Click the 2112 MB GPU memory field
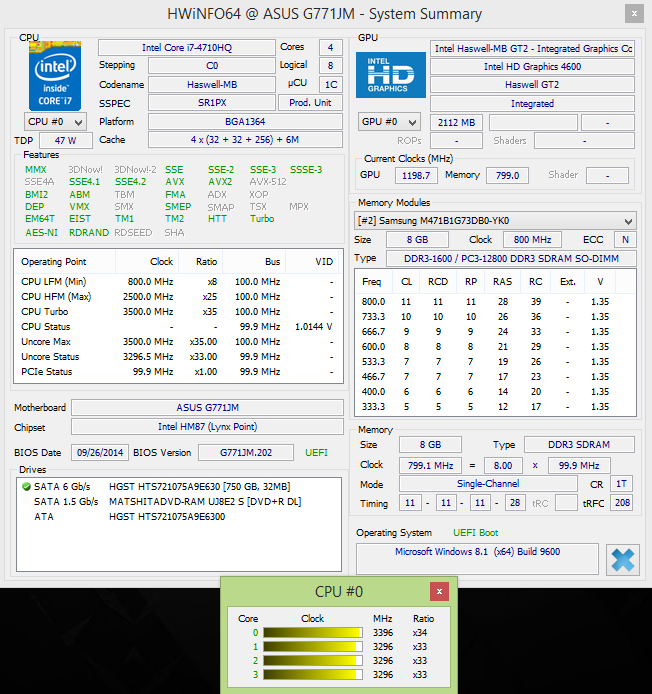 [456, 123]
